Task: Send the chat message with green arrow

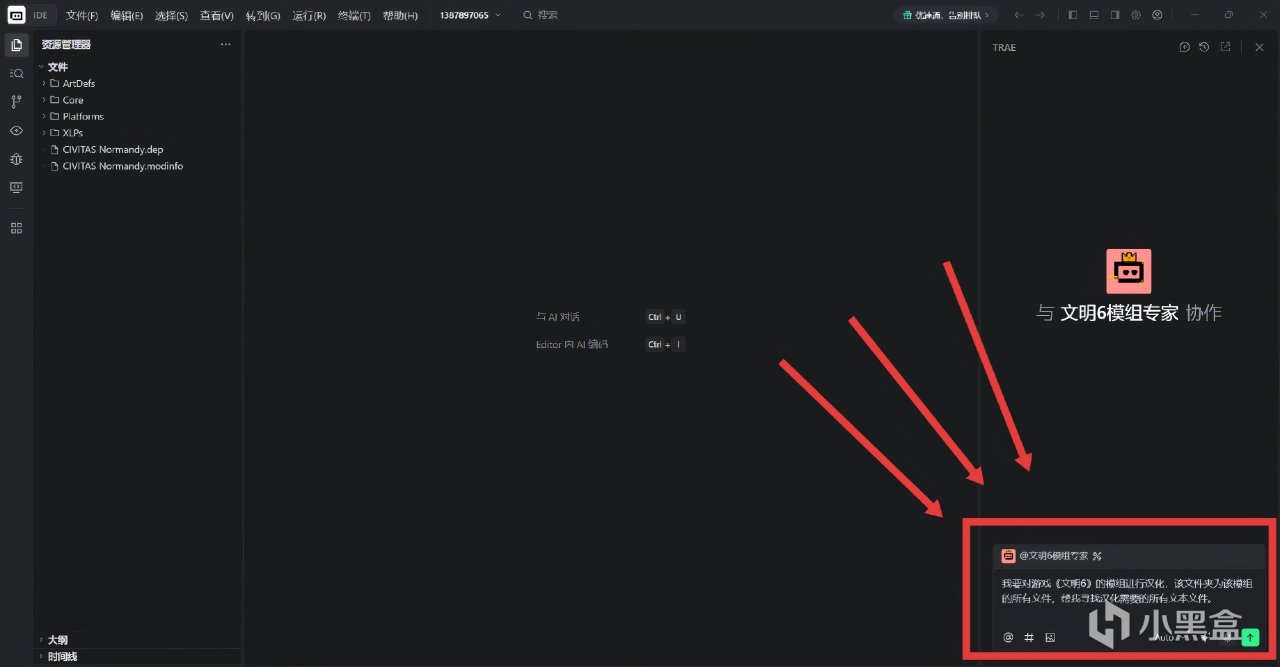Action: pos(1250,637)
